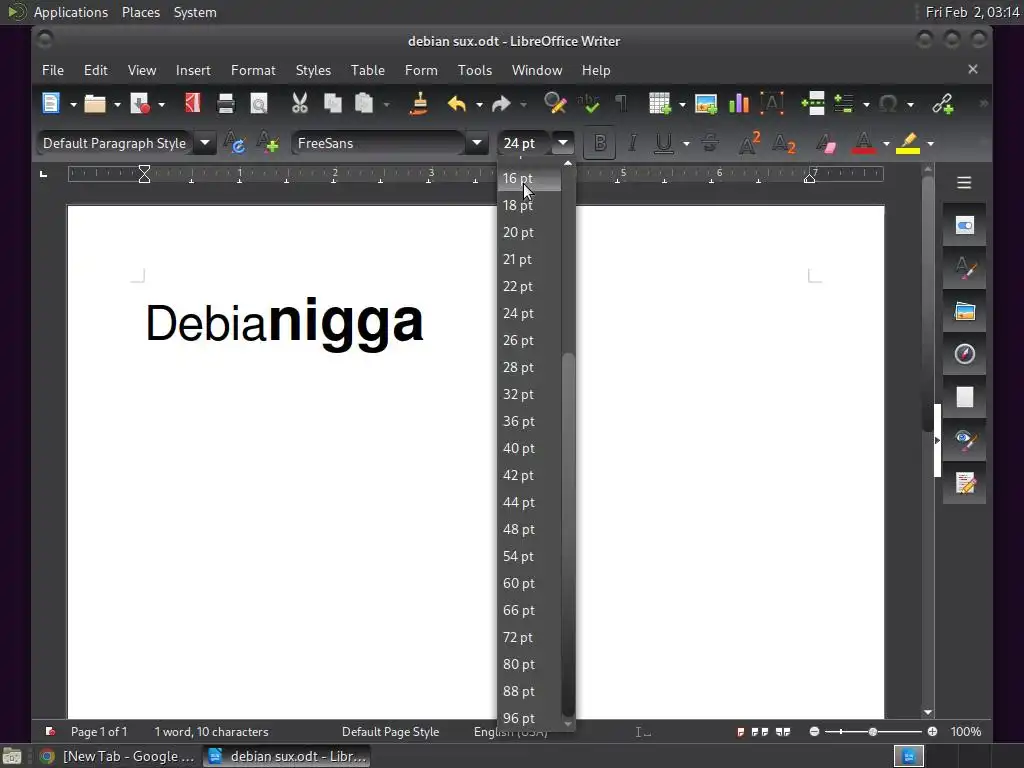
Task: Create a new document via New icon
Action: pyautogui.click(x=51, y=103)
